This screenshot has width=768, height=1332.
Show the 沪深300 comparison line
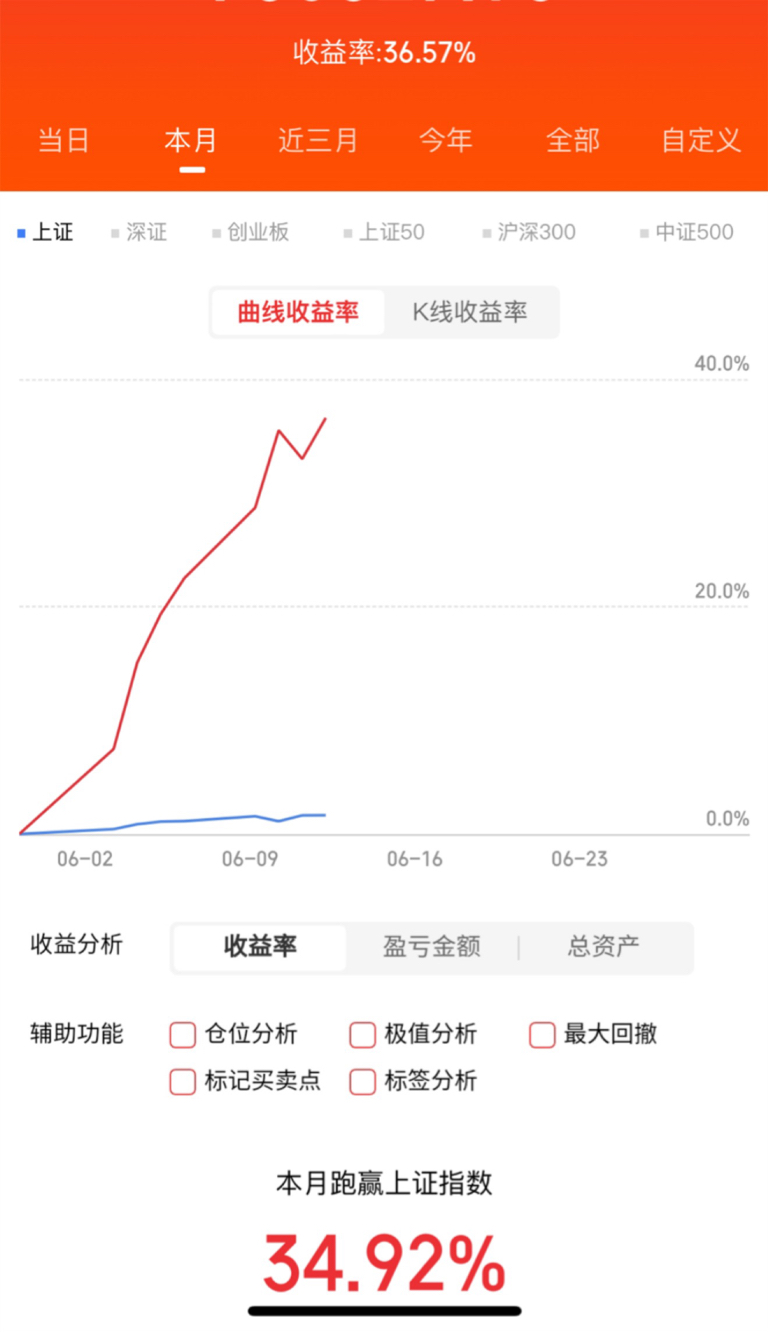pyautogui.click(x=528, y=233)
